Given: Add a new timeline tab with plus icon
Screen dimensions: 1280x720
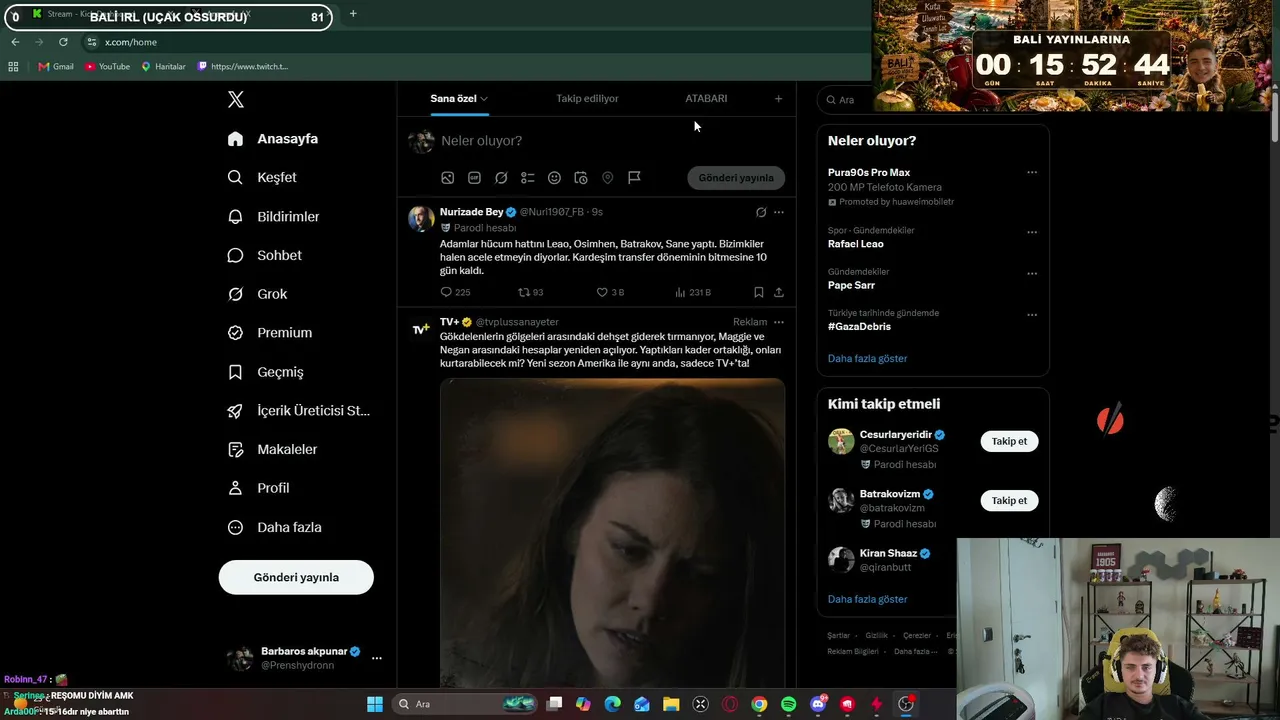Looking at the screenshot, I should tap(779, 98).
